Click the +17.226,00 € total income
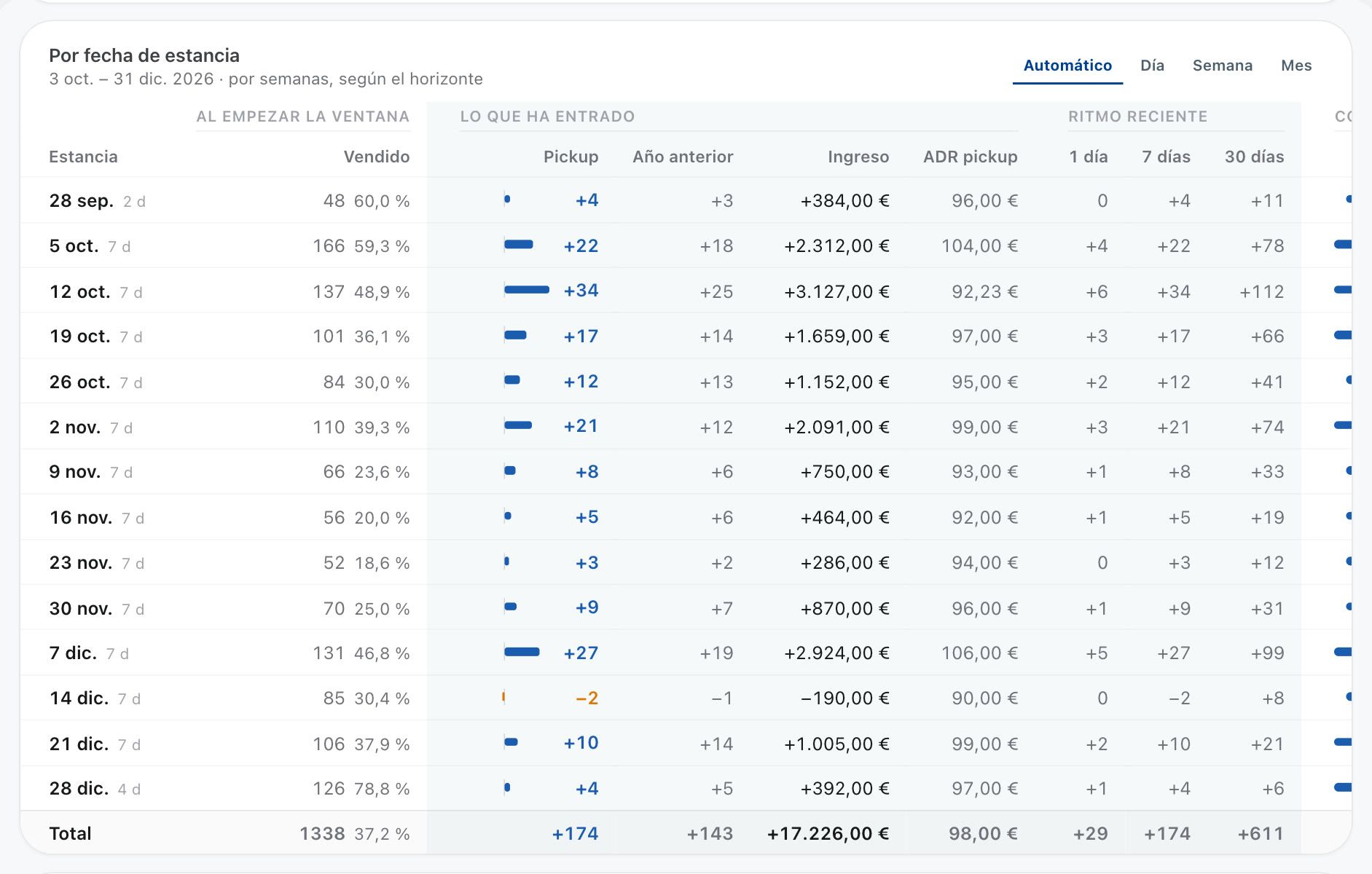Image resolution: width=1372 pixels, height=874 pixels. pyautogui.click(x=828, y=834)
